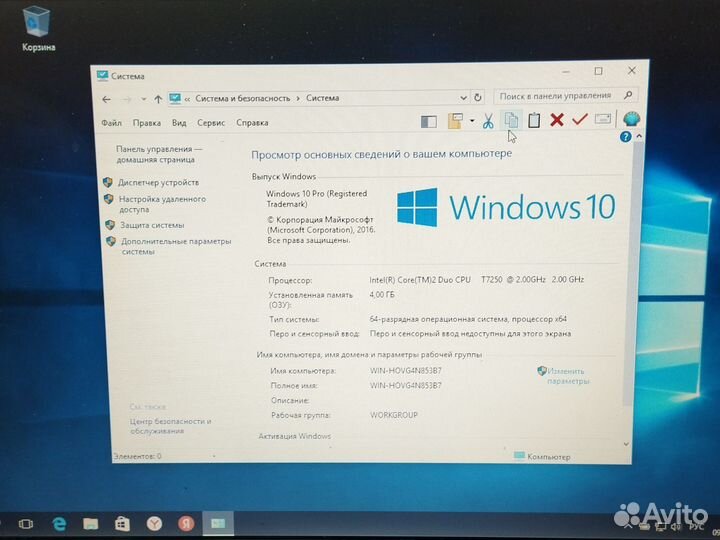Launch Microsoft Edge from the taskbar
The image size is (720, 540).
point(59,524)
